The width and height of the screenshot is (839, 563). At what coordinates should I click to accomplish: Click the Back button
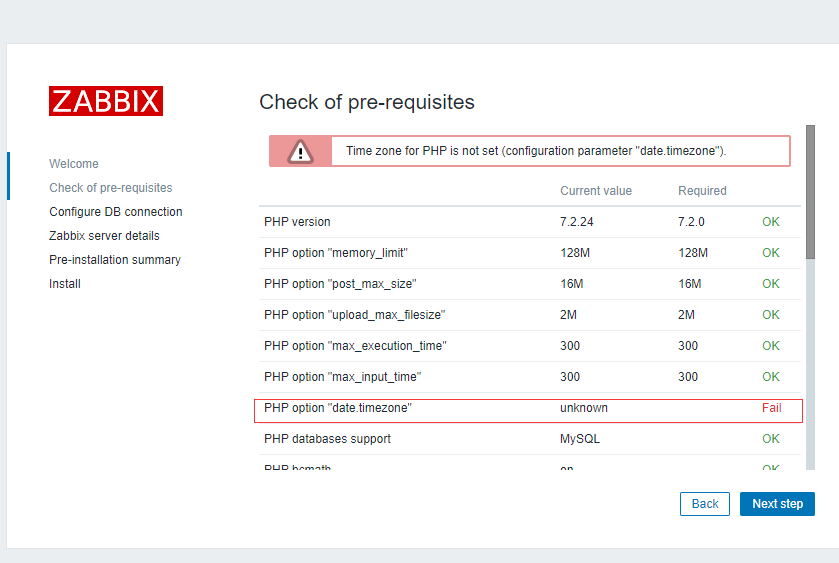pyautogui.click(x=705, y=504)
